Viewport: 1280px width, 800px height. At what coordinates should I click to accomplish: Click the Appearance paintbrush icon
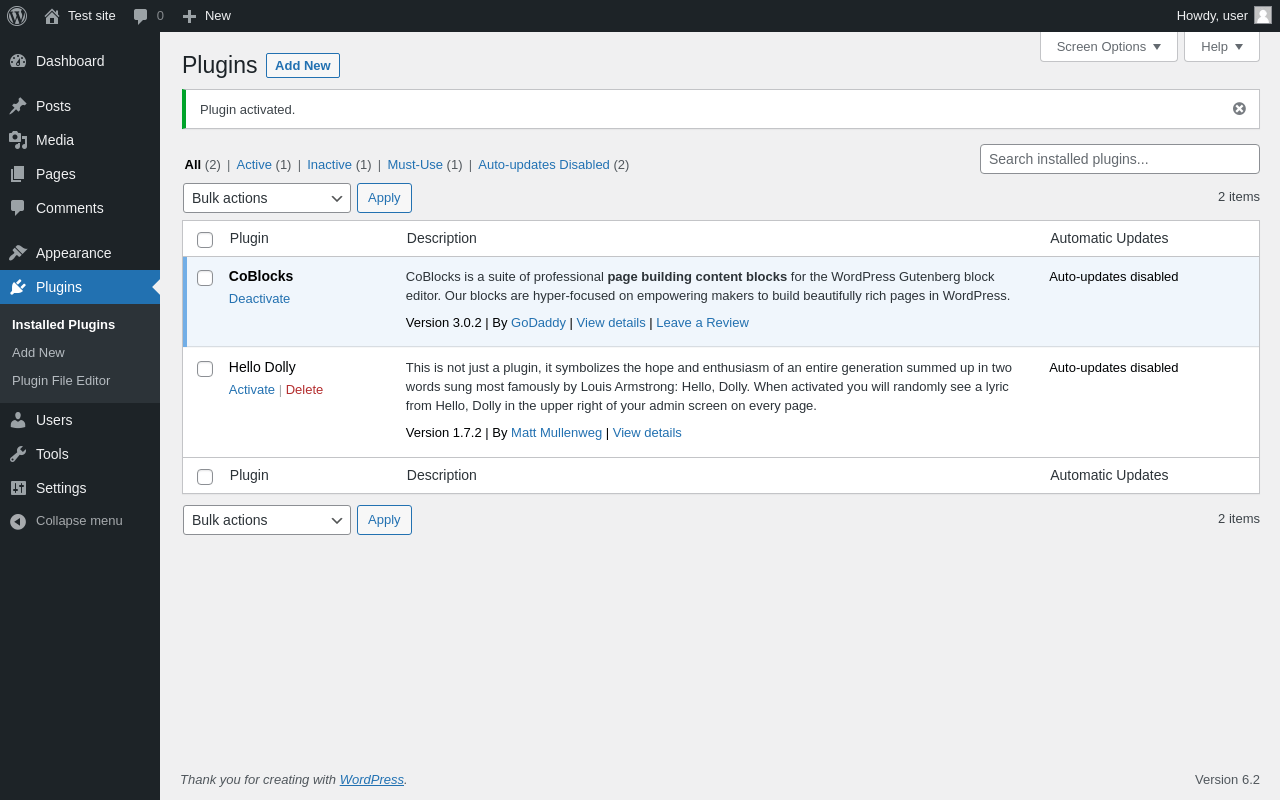click(x=18, y=253)
